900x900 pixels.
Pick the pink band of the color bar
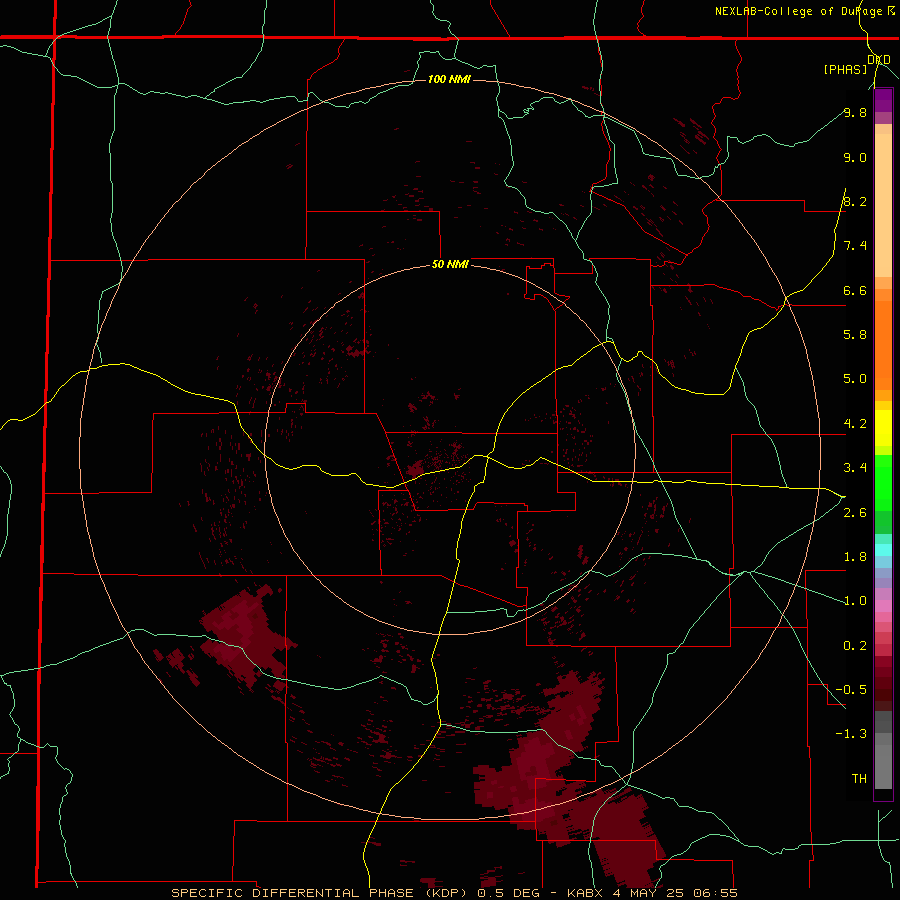tap(883, 606)
